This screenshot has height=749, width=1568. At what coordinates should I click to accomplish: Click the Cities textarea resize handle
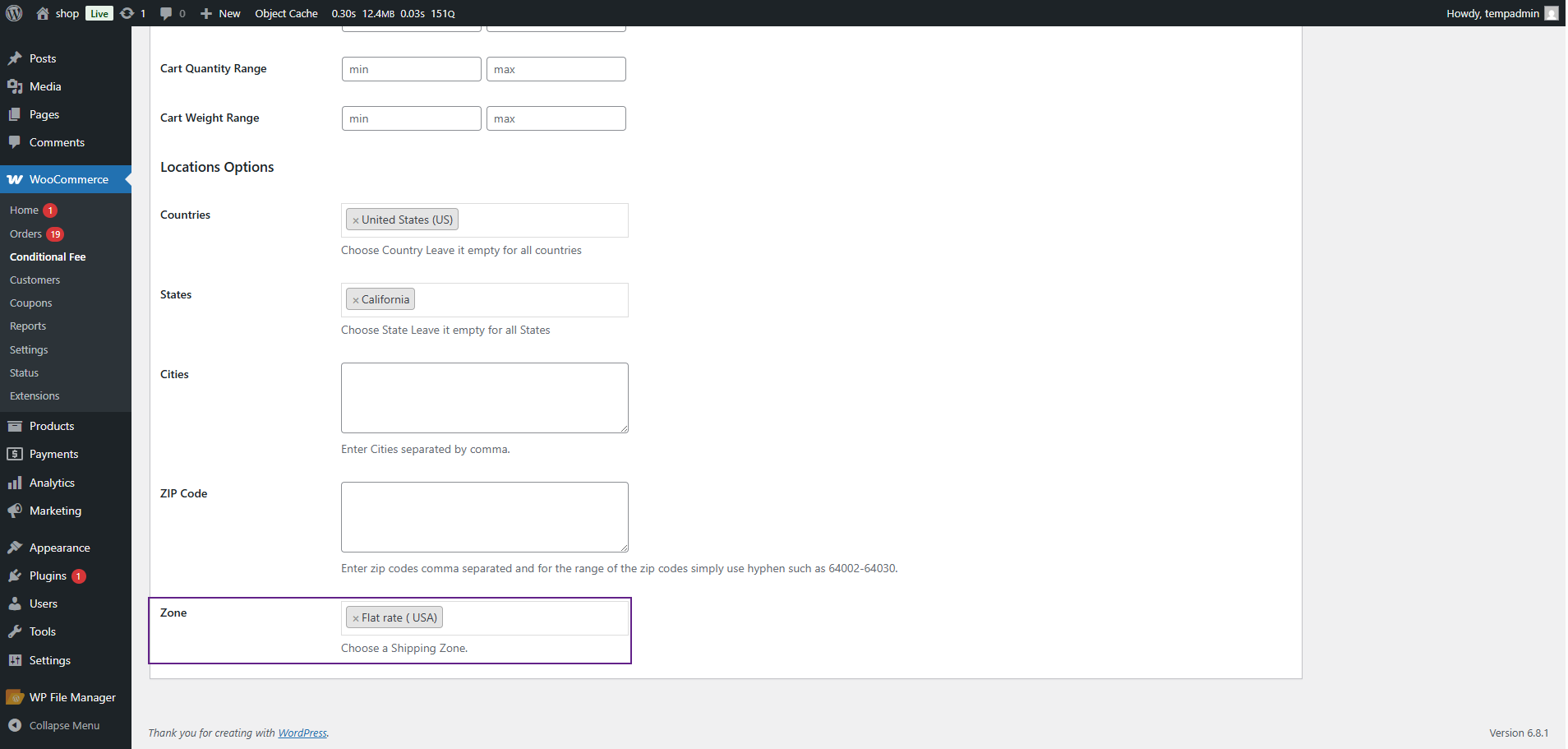point(624,428)
